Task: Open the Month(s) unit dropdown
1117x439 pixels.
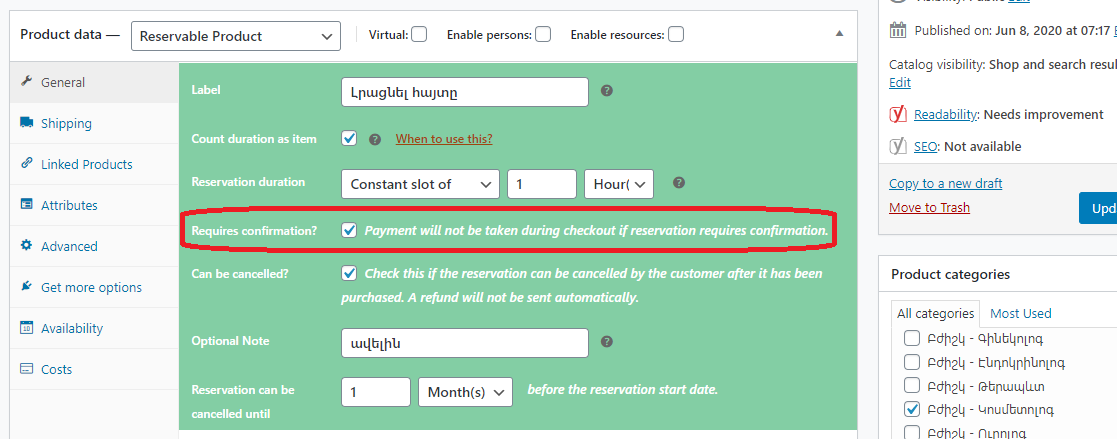Action: 466,391
